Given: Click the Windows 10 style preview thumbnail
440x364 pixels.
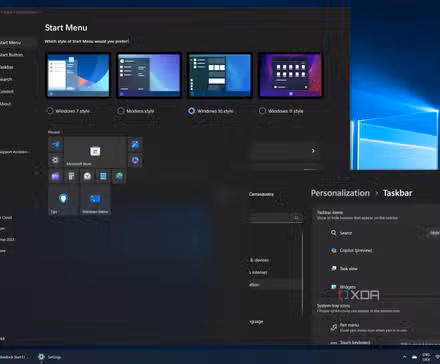Looking at the screenshot, I should [220, 75].
